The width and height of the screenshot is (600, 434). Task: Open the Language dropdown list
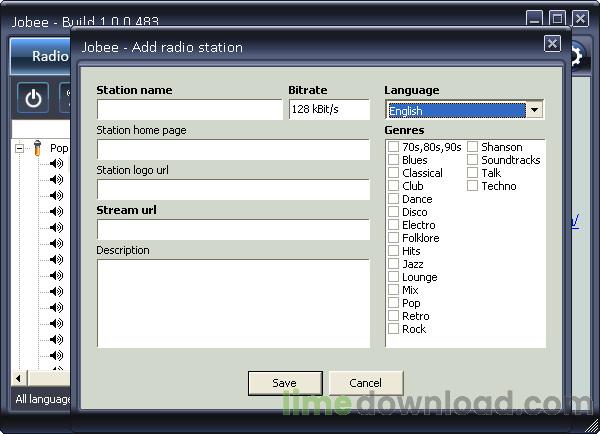pos(536,110)
